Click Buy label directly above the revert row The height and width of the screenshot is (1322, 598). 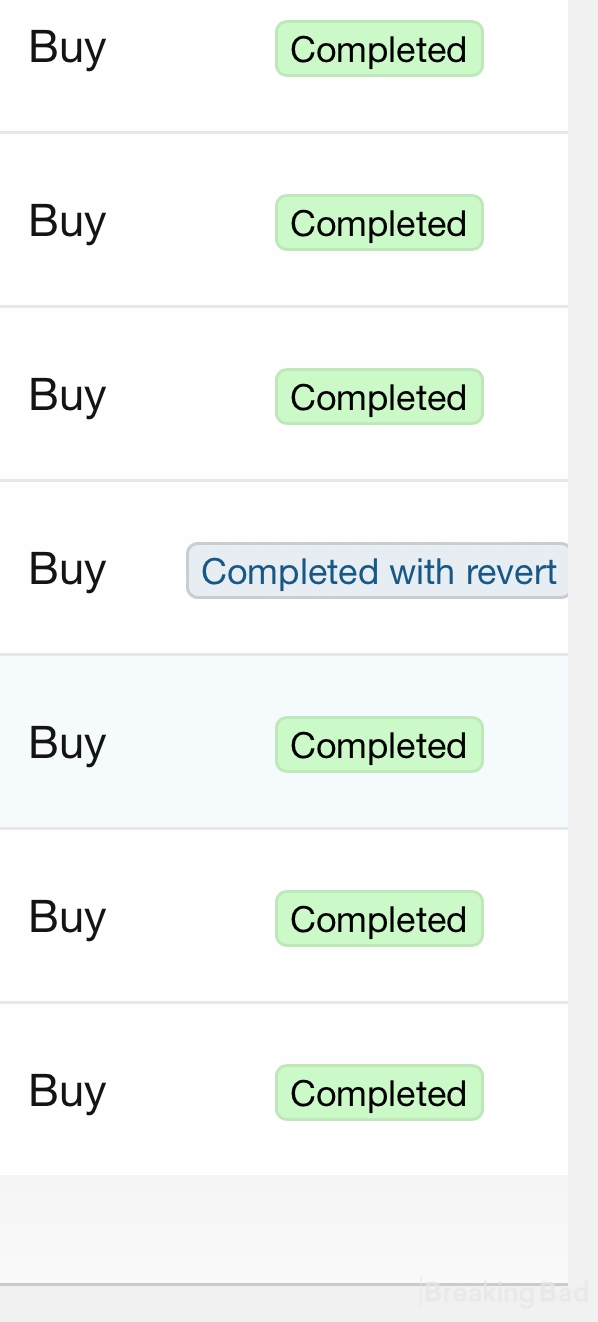[67, 396]
